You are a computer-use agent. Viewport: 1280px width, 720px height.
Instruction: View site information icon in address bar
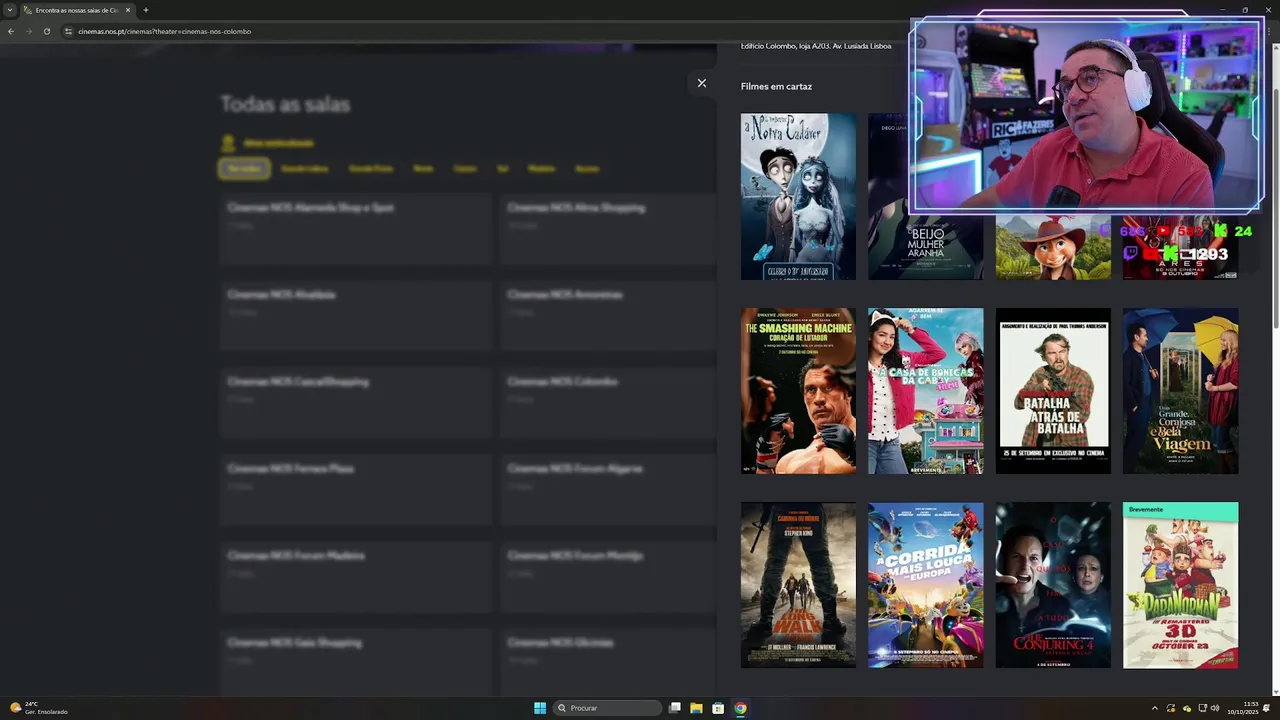69,31
